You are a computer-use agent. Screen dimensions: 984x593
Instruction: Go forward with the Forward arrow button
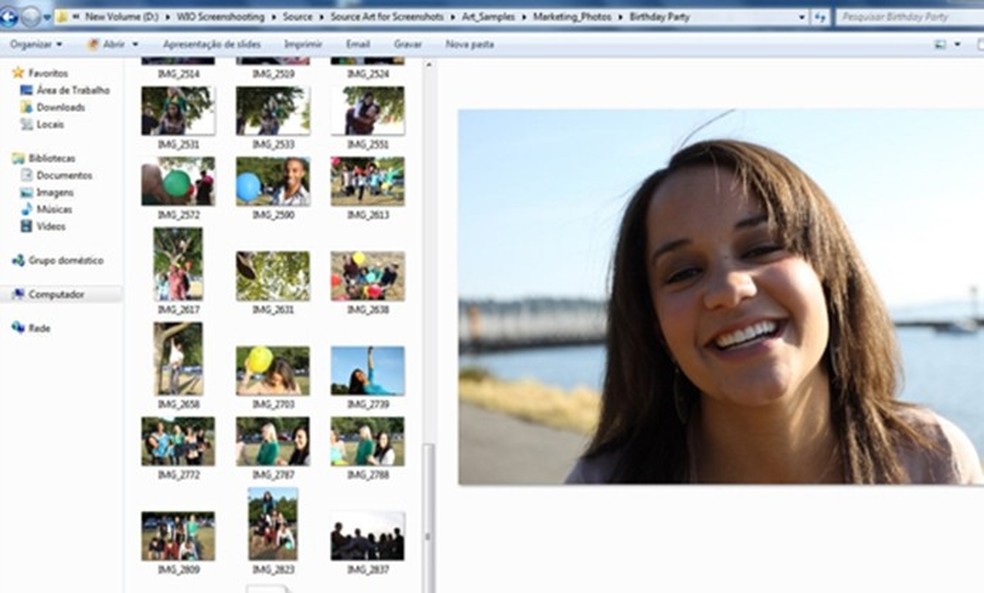click(31, 17)
